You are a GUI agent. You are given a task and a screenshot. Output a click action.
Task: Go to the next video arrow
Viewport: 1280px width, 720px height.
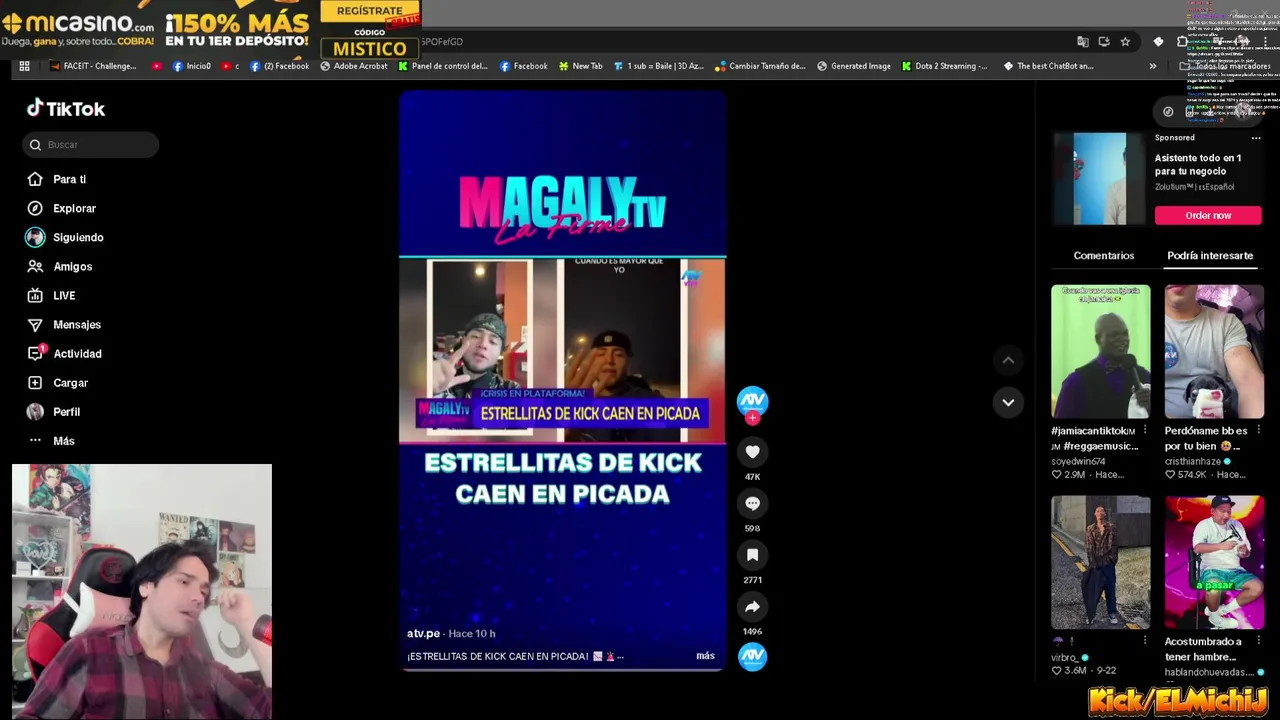[1008, 402]
